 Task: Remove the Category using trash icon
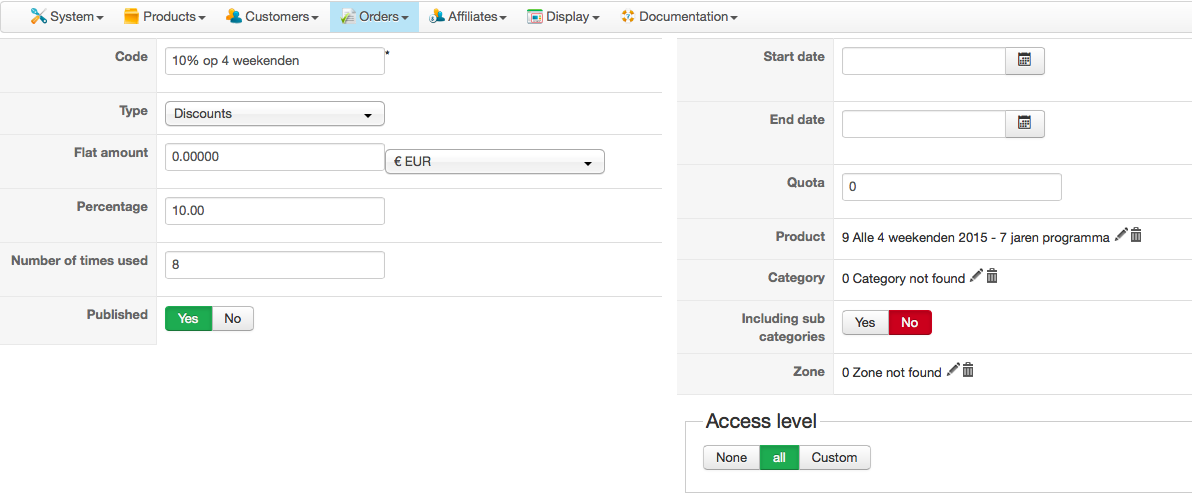point(992,276)
